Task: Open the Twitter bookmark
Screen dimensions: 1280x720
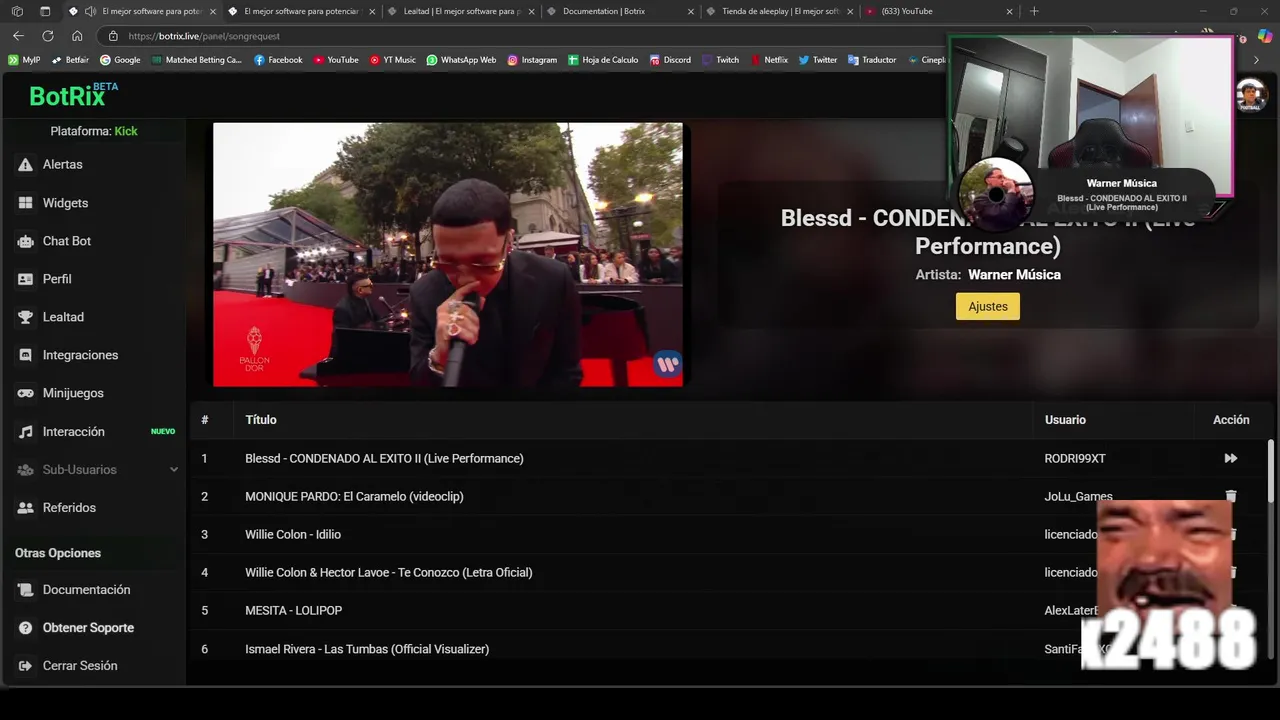Action: point(818,60)
